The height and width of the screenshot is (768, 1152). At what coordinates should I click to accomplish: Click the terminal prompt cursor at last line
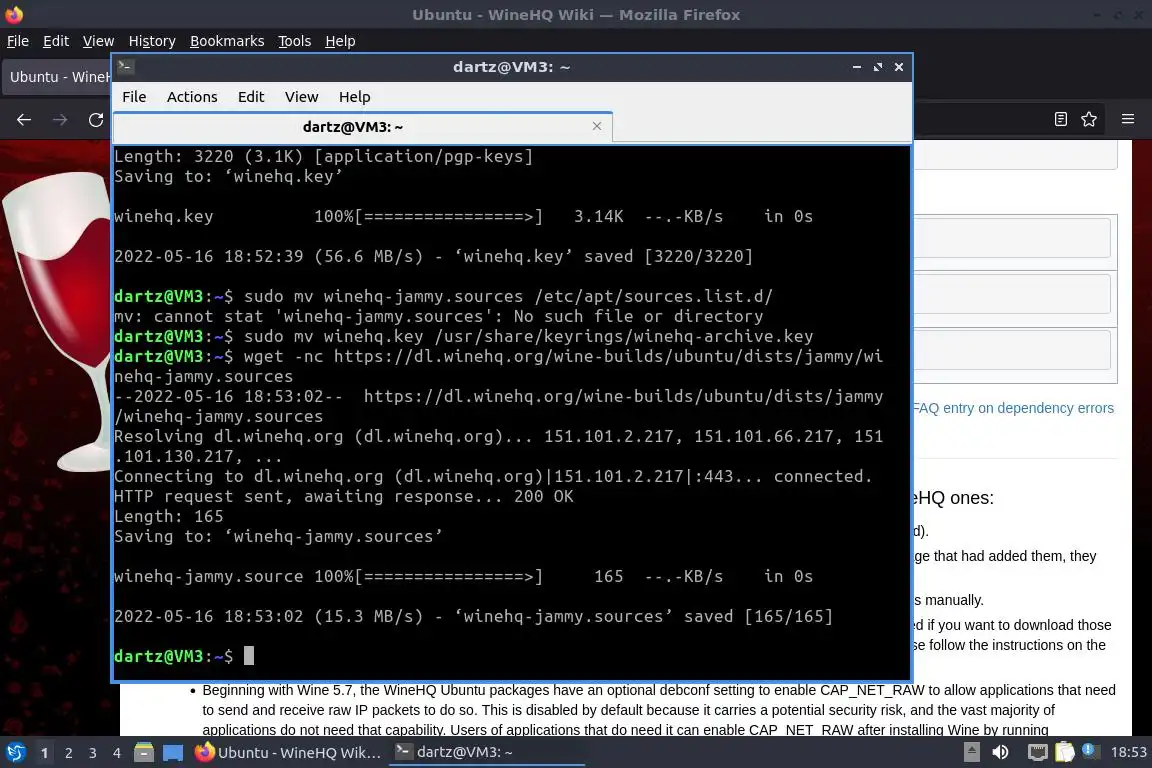point(249,656)
